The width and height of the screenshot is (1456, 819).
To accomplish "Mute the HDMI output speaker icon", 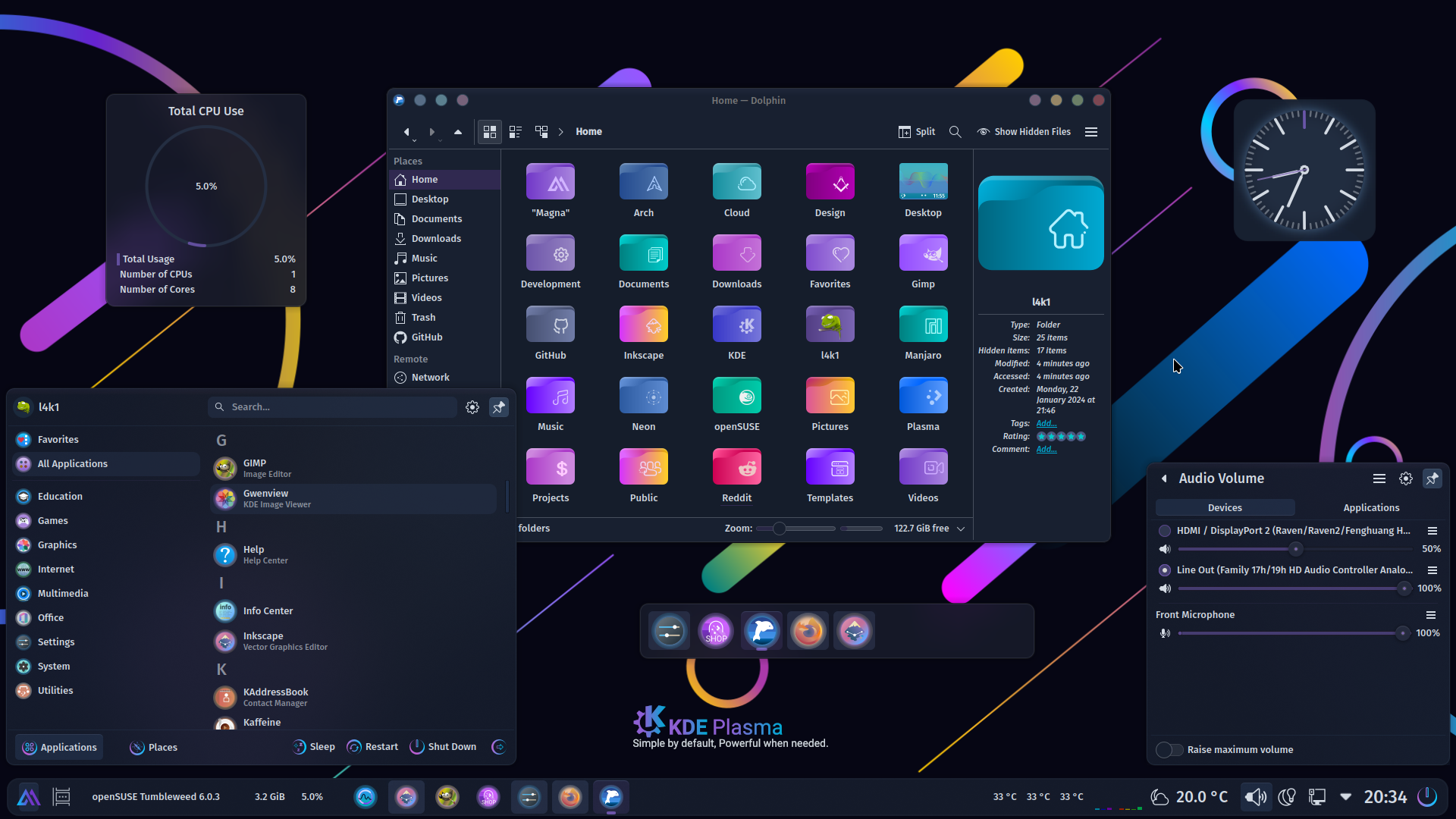I will pyautogui.click(x=1165, y=549).
